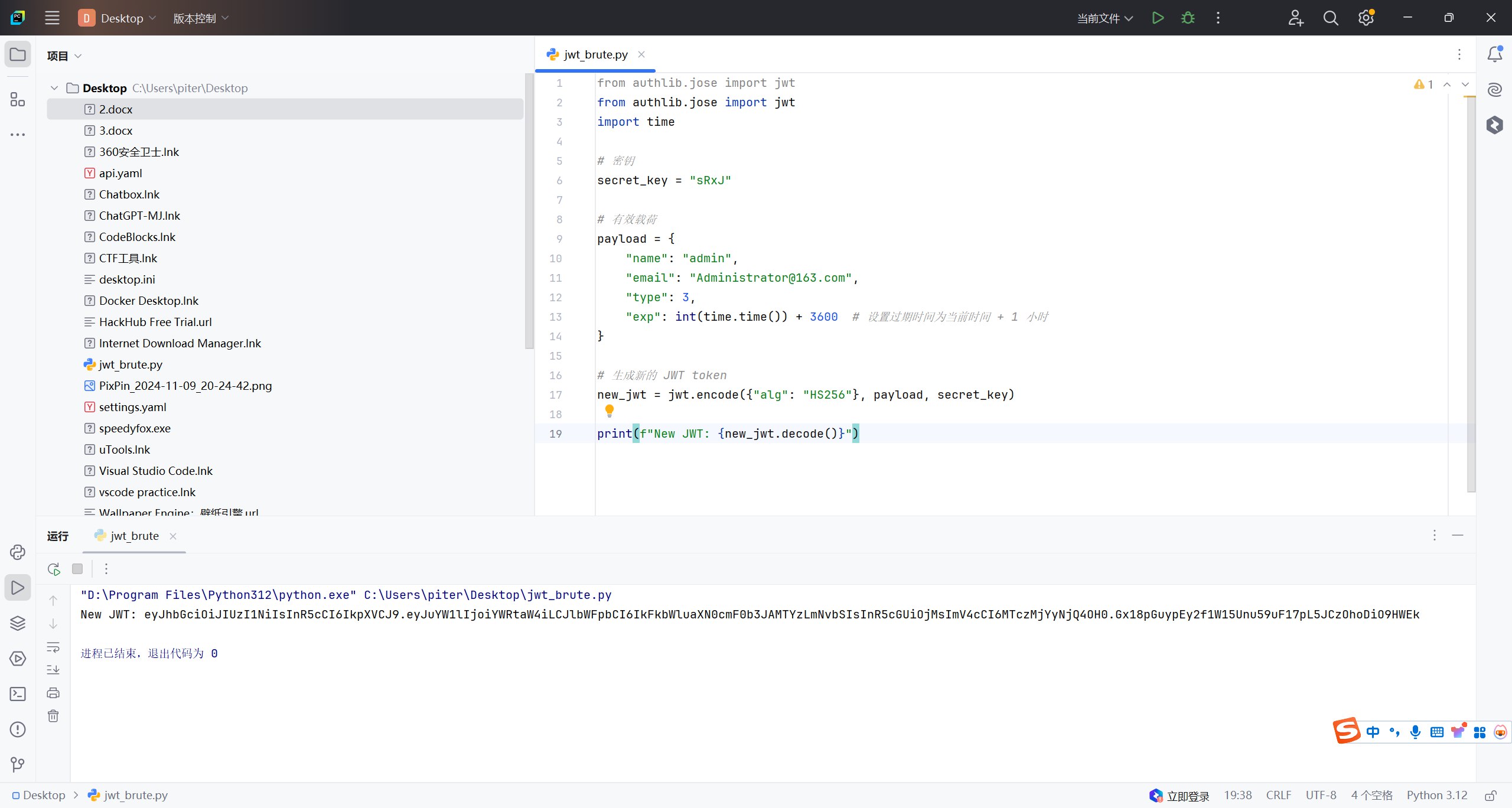1512x808 pixels.
Task: Switch to the jwt_brute run tab
Action: tap(134, 536)
